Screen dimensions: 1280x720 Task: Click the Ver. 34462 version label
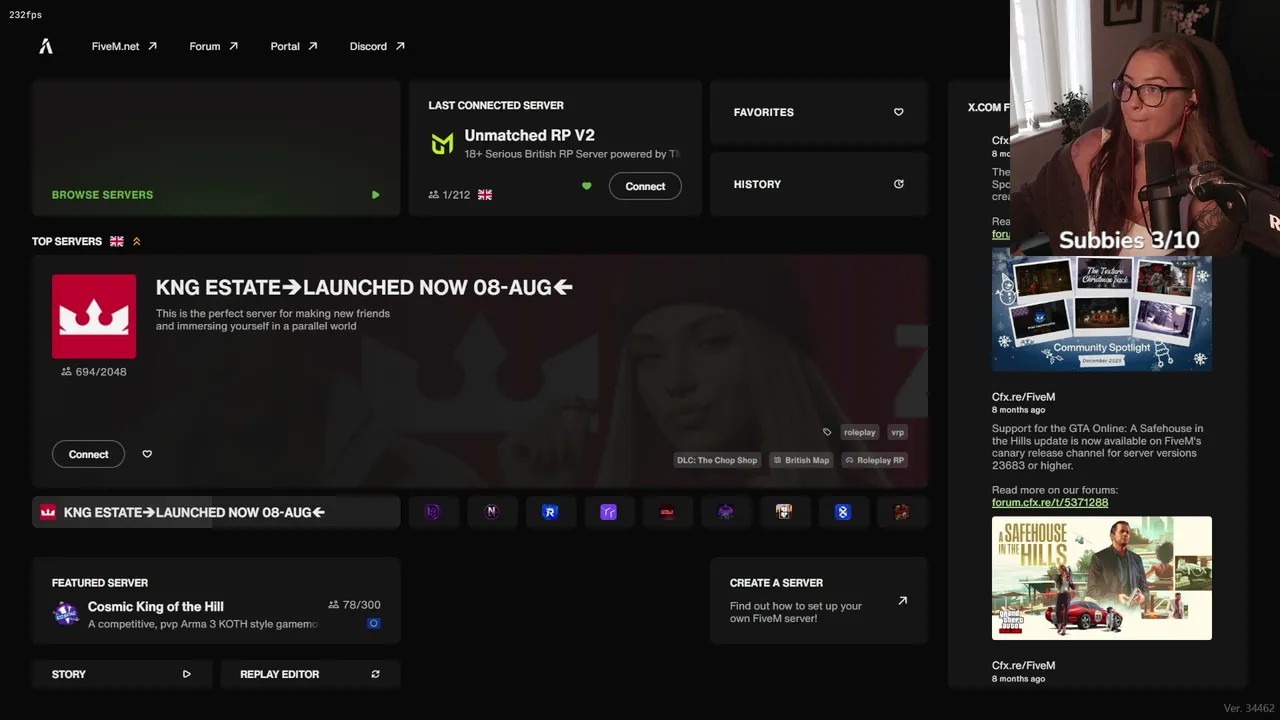tap(1249, 708)
